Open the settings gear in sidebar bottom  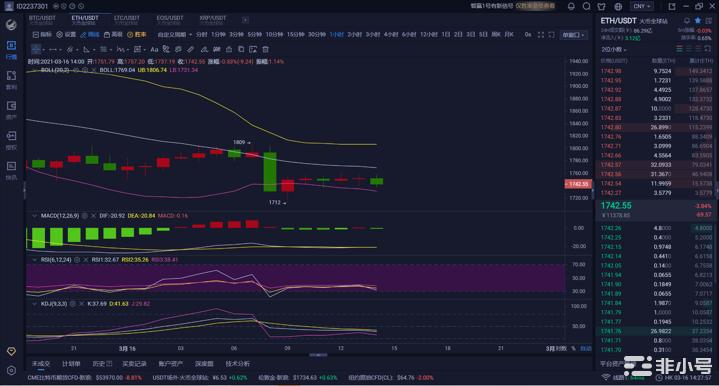[11, 370]
